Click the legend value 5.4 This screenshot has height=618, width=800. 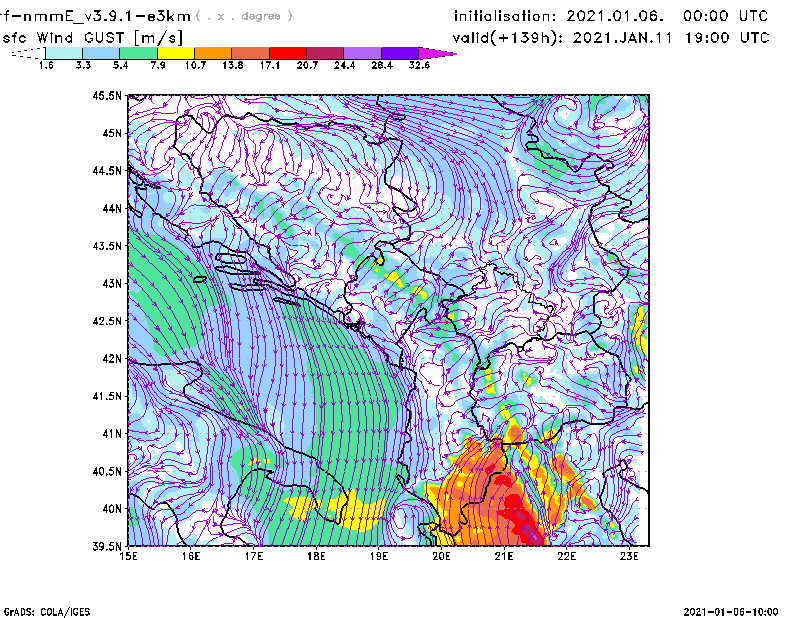[120, 65]
